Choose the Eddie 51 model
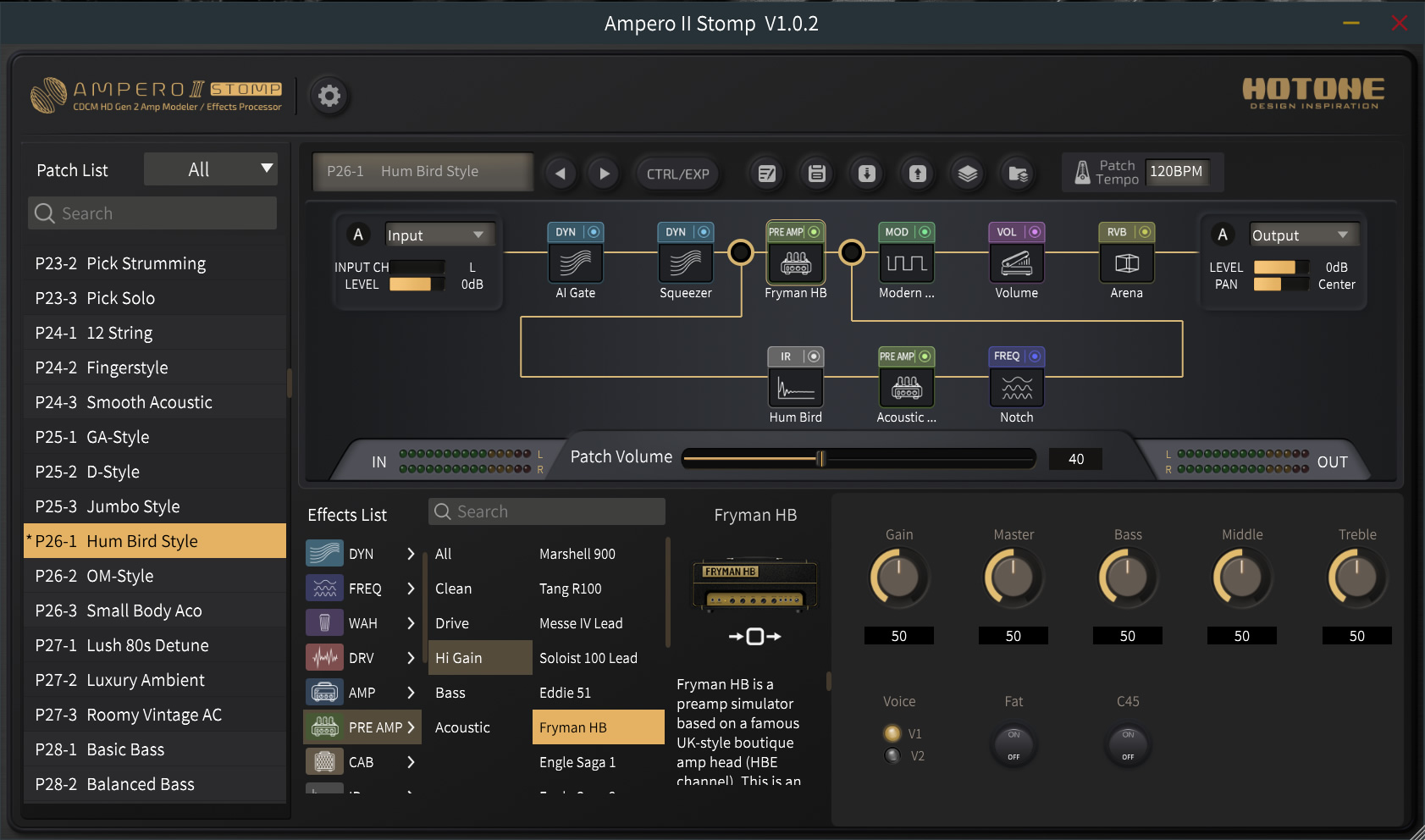The image size is (1425, 840). point(599,693)
